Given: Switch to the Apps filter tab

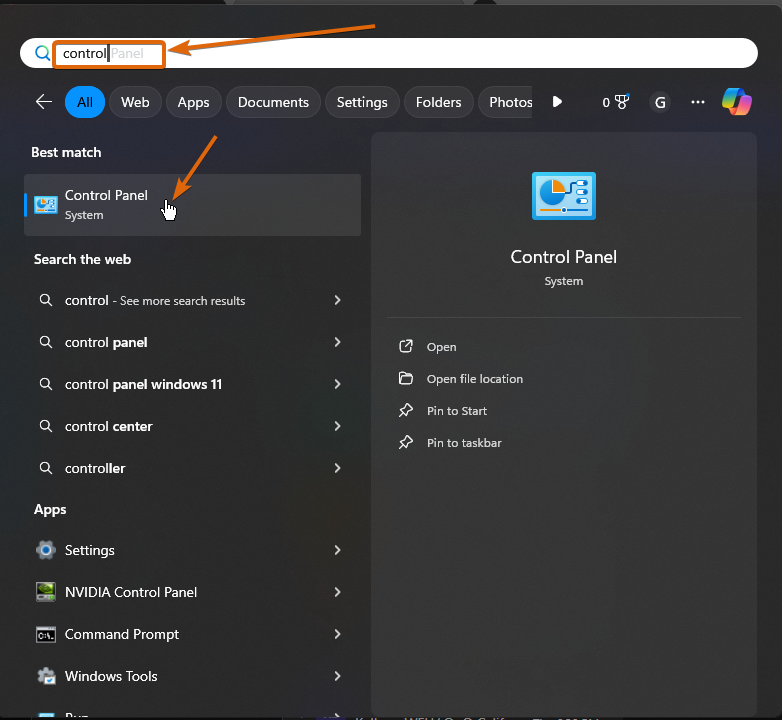Looking at the screenshot, I should (194, 102).
